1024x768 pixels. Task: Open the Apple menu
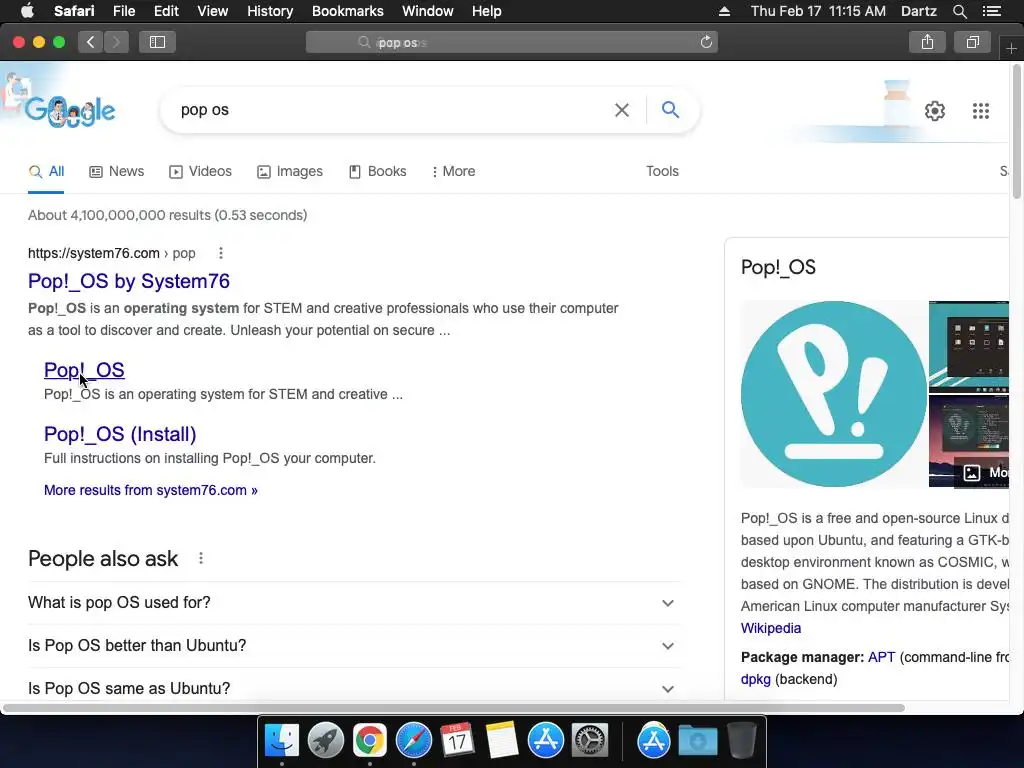[27, 11]
